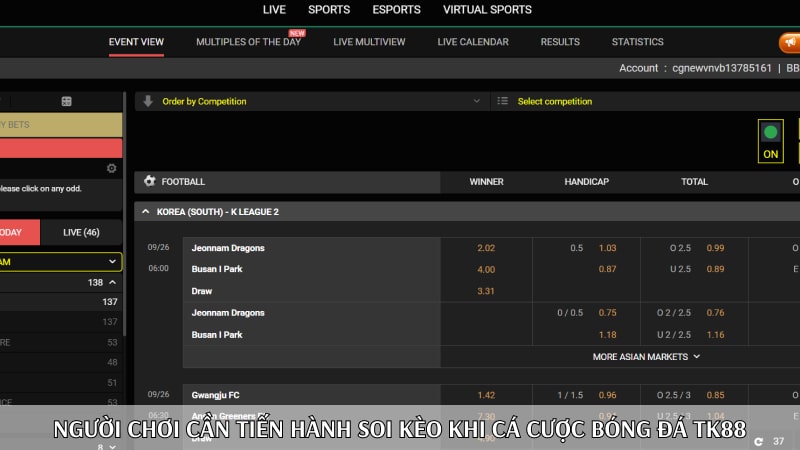Viewport: 800px width, 450px height.
Task: Click the sidebar row showing 53 beside RE
Action: tap(60, 342)
